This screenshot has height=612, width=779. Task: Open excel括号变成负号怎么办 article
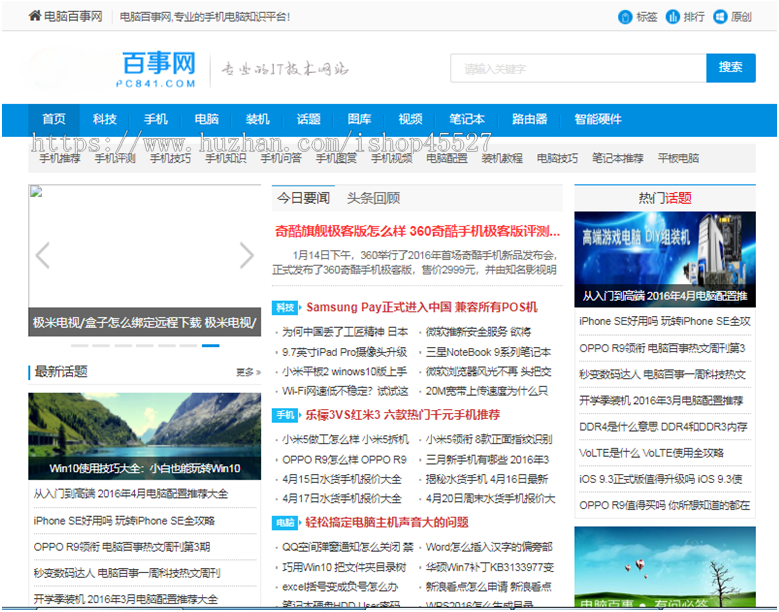[340, 587]
